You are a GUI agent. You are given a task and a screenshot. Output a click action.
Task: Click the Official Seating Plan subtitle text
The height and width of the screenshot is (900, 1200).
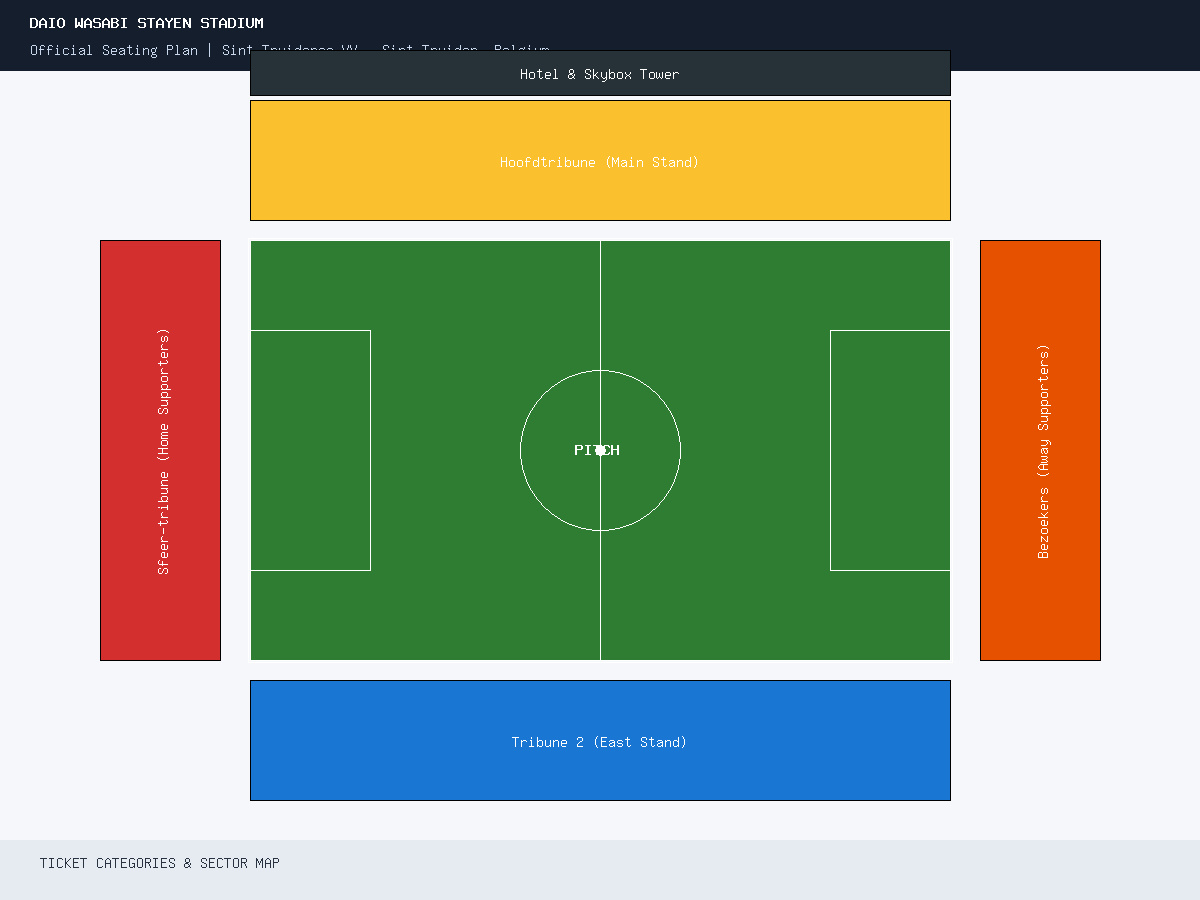pyautogui.click(x=114, y=50)
